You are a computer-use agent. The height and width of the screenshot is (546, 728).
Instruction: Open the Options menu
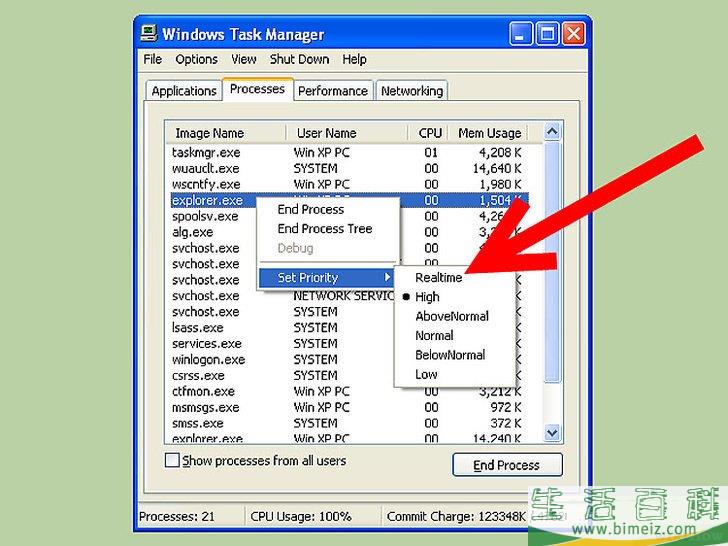click(196, 59)
